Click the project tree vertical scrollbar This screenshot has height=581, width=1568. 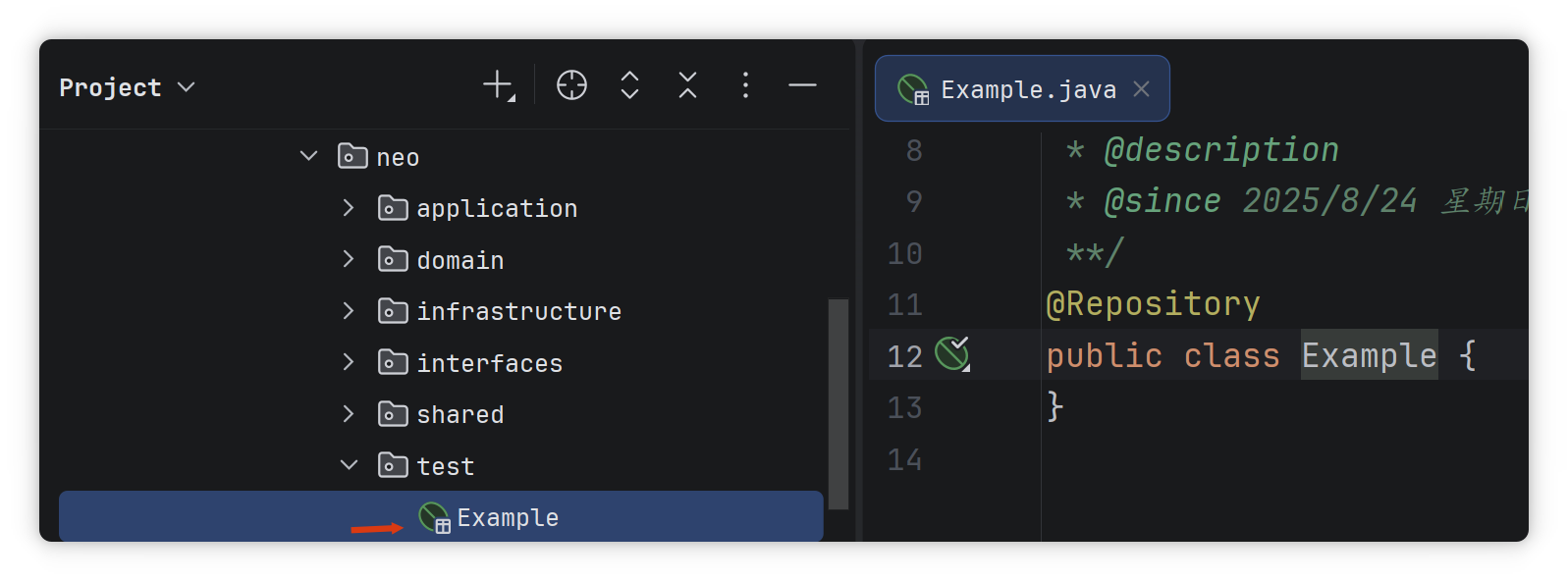[x=838, y=404]
